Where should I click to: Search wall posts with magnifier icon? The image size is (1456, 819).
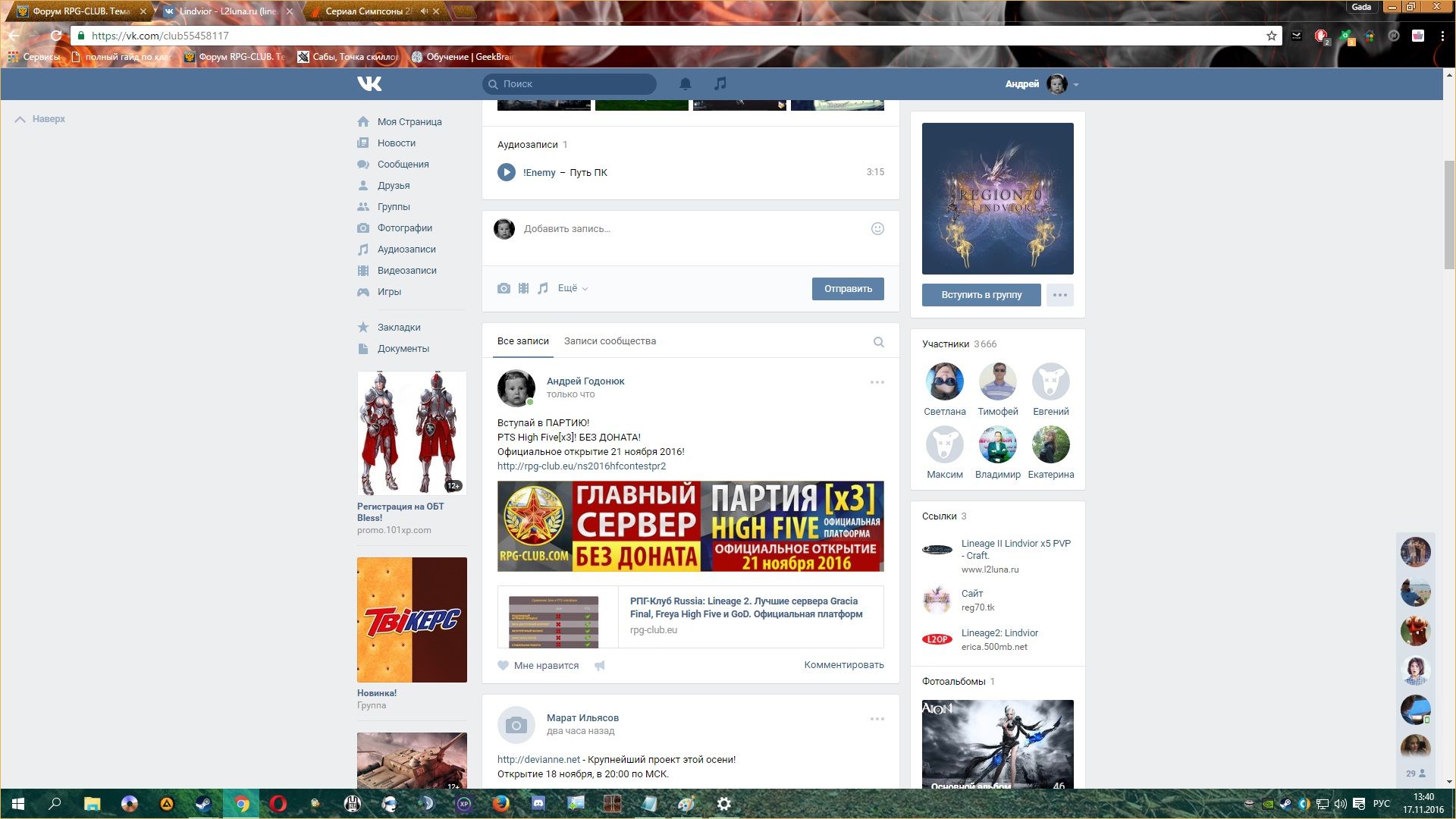coord(878,342)
